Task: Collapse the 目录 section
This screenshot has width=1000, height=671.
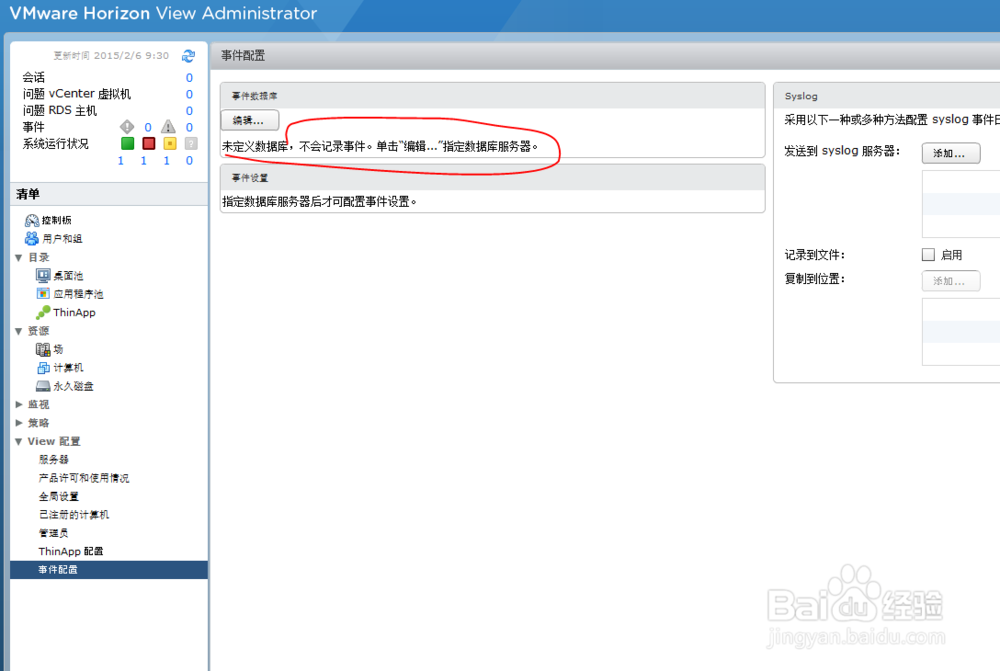Action: [18, 256]
